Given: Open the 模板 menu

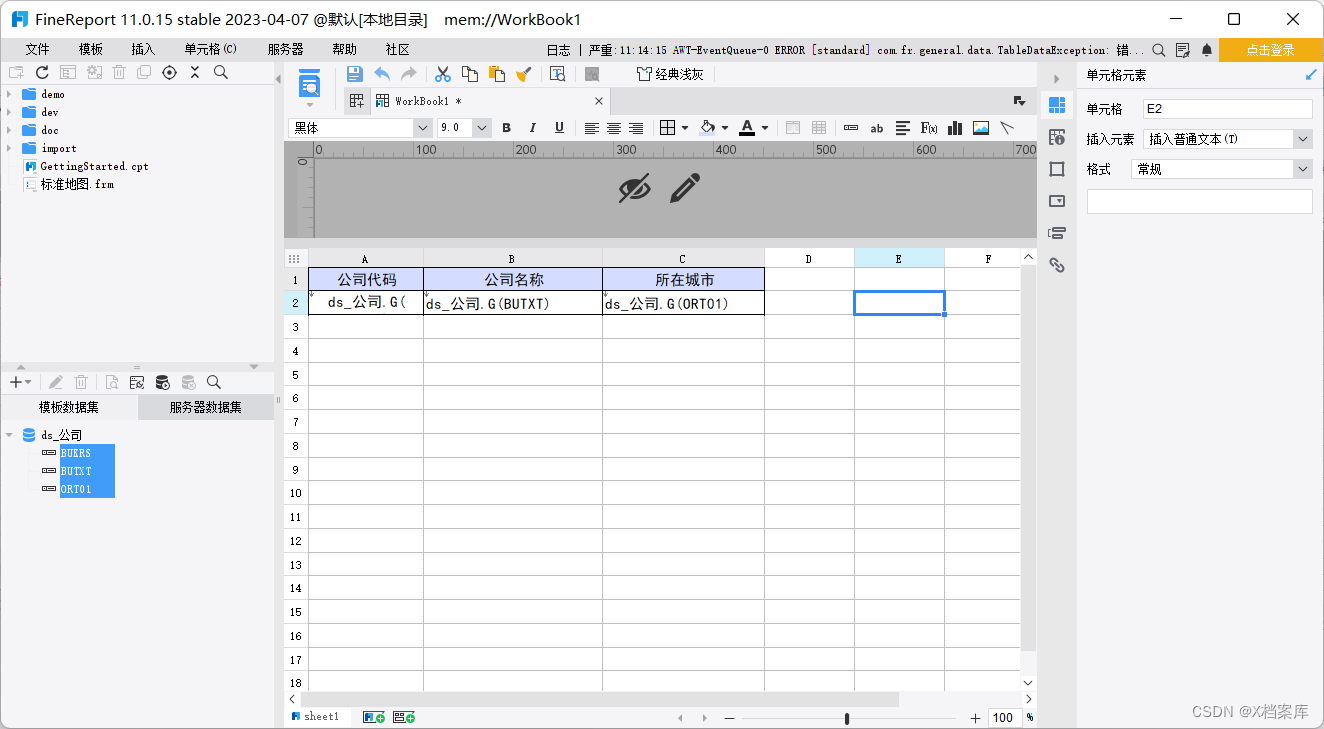Looking at the screenshot, I should pos(91,49).
